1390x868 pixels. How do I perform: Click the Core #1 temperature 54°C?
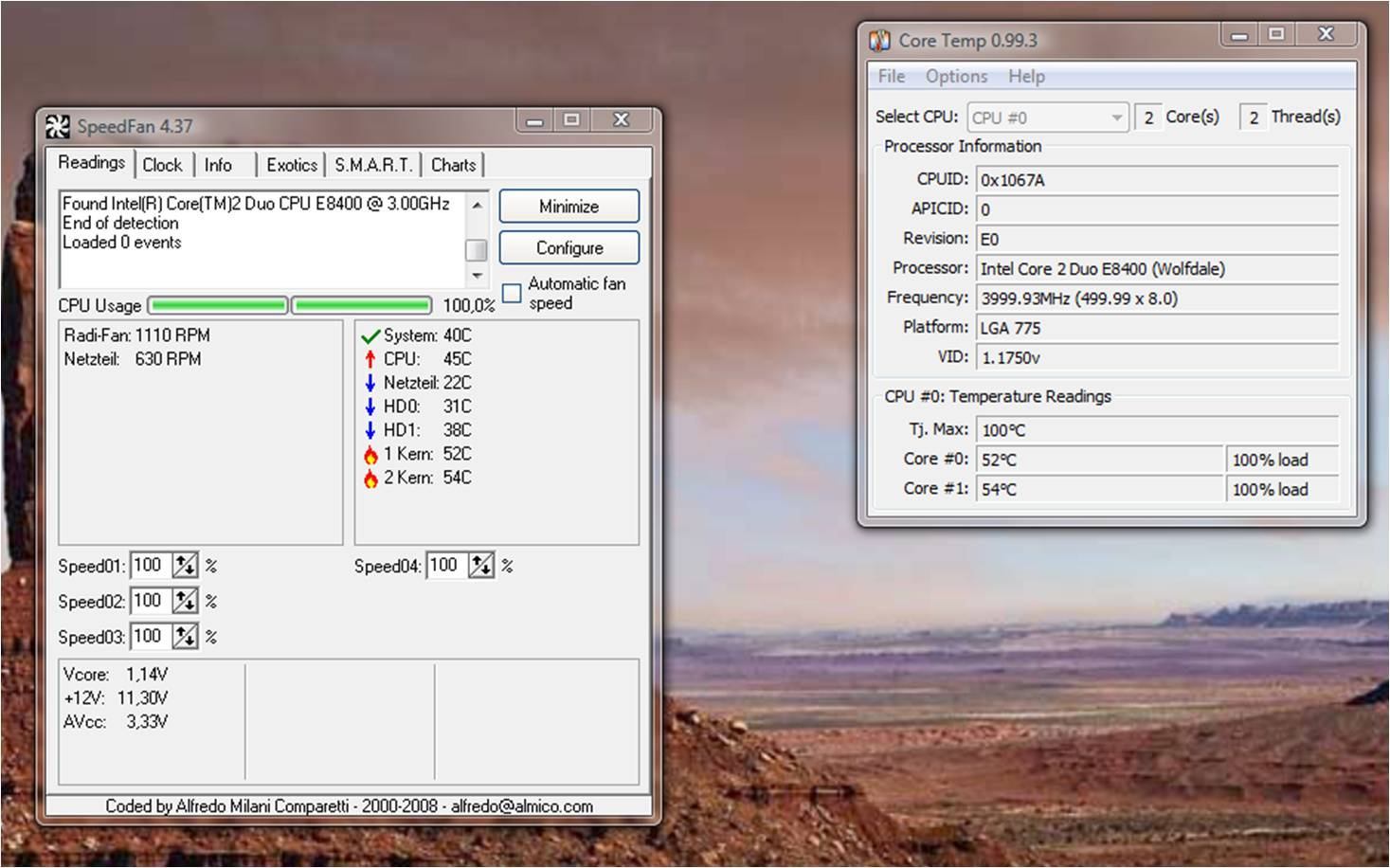(1100, 489)
